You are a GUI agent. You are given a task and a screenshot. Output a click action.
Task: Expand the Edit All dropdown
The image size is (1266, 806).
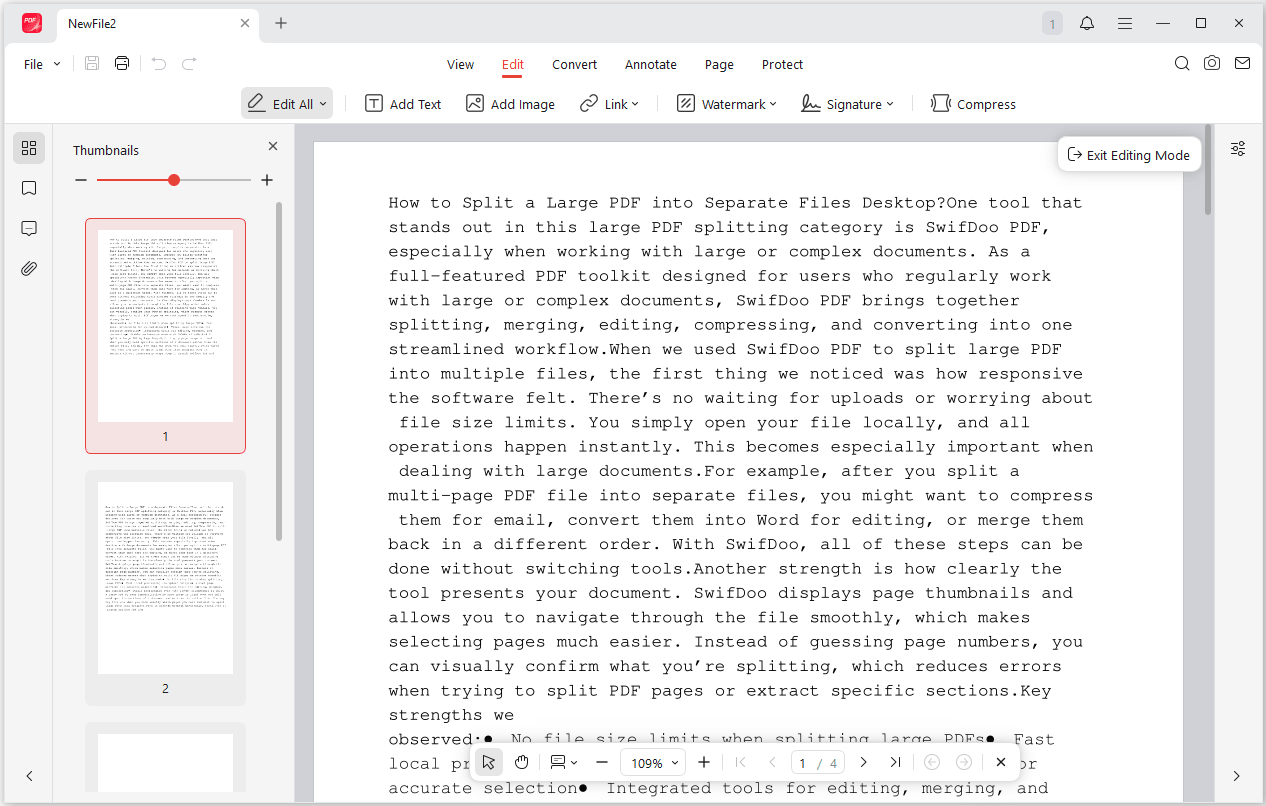pos(324,104)
